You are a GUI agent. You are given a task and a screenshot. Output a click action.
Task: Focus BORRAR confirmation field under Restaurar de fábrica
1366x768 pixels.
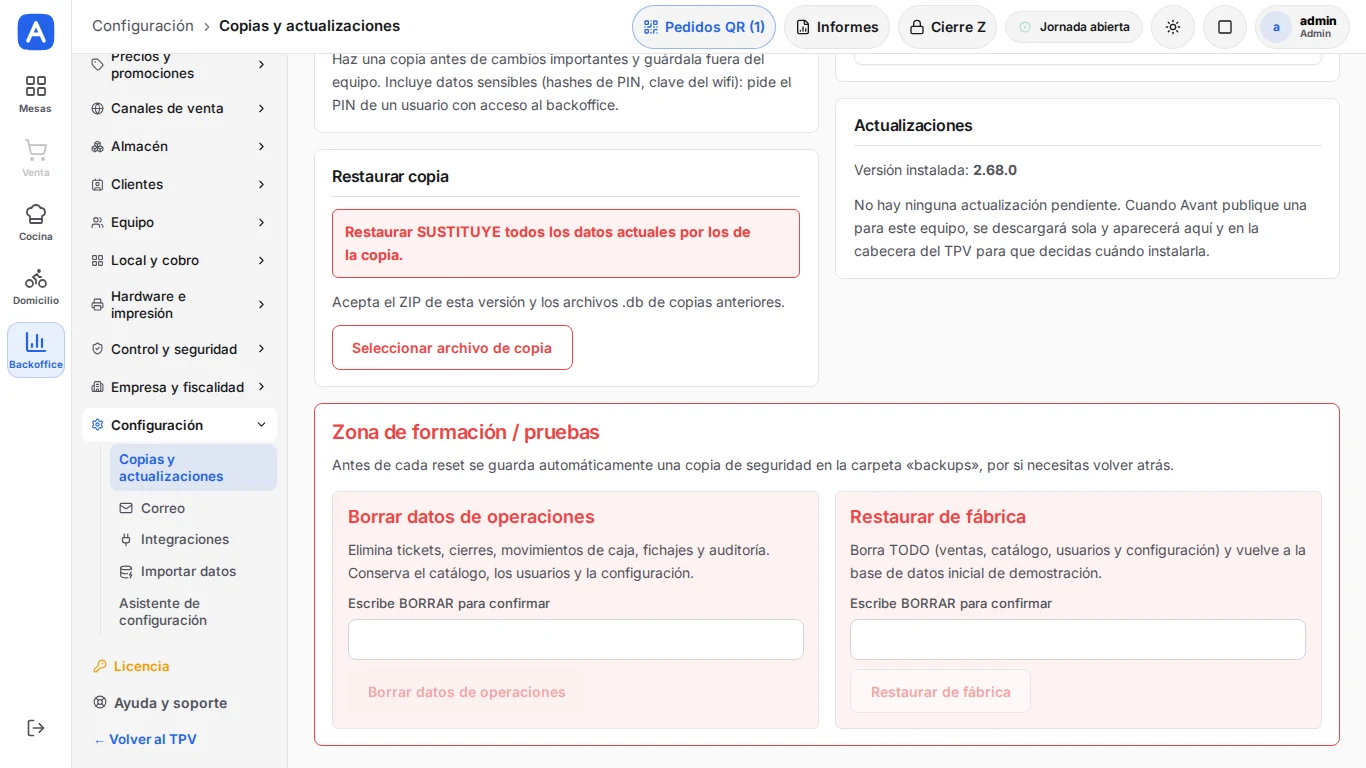tap(1078, 639)
